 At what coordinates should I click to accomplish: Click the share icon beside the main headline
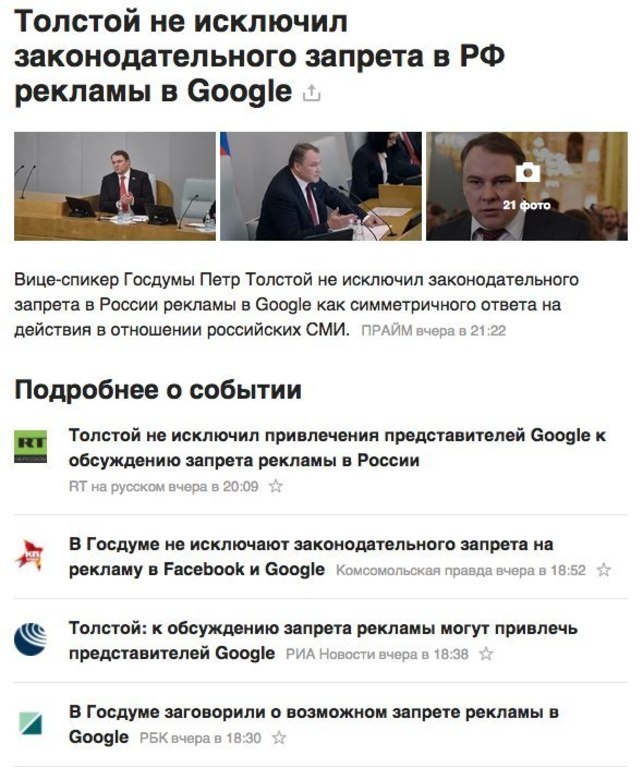click(x=311, y=93)
